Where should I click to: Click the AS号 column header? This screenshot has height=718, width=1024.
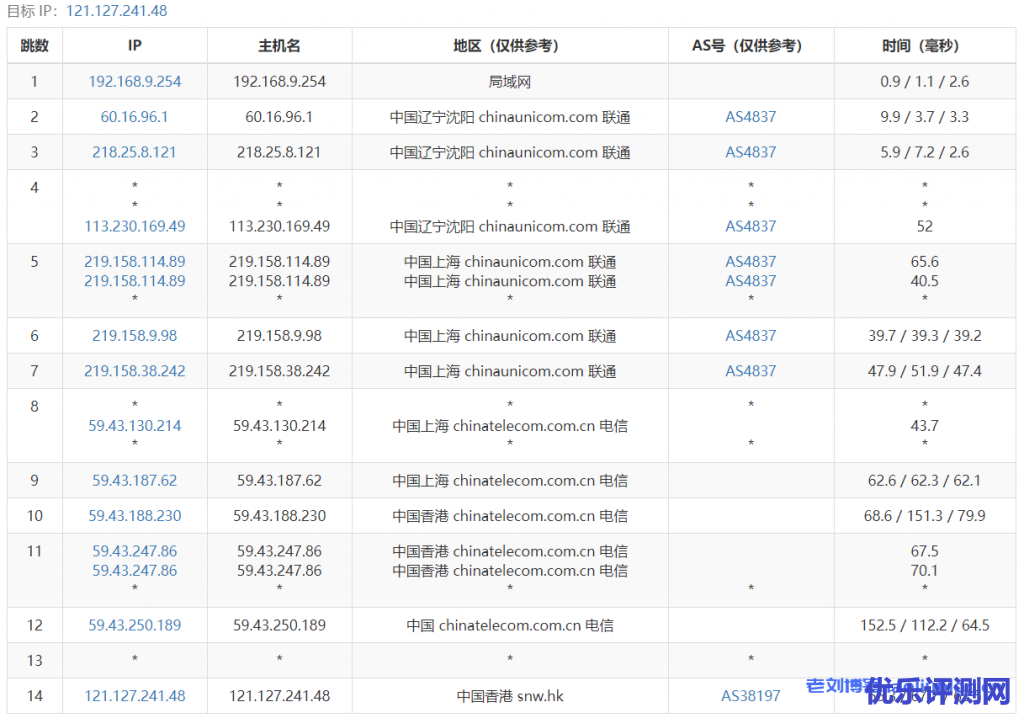coord(751,46)
